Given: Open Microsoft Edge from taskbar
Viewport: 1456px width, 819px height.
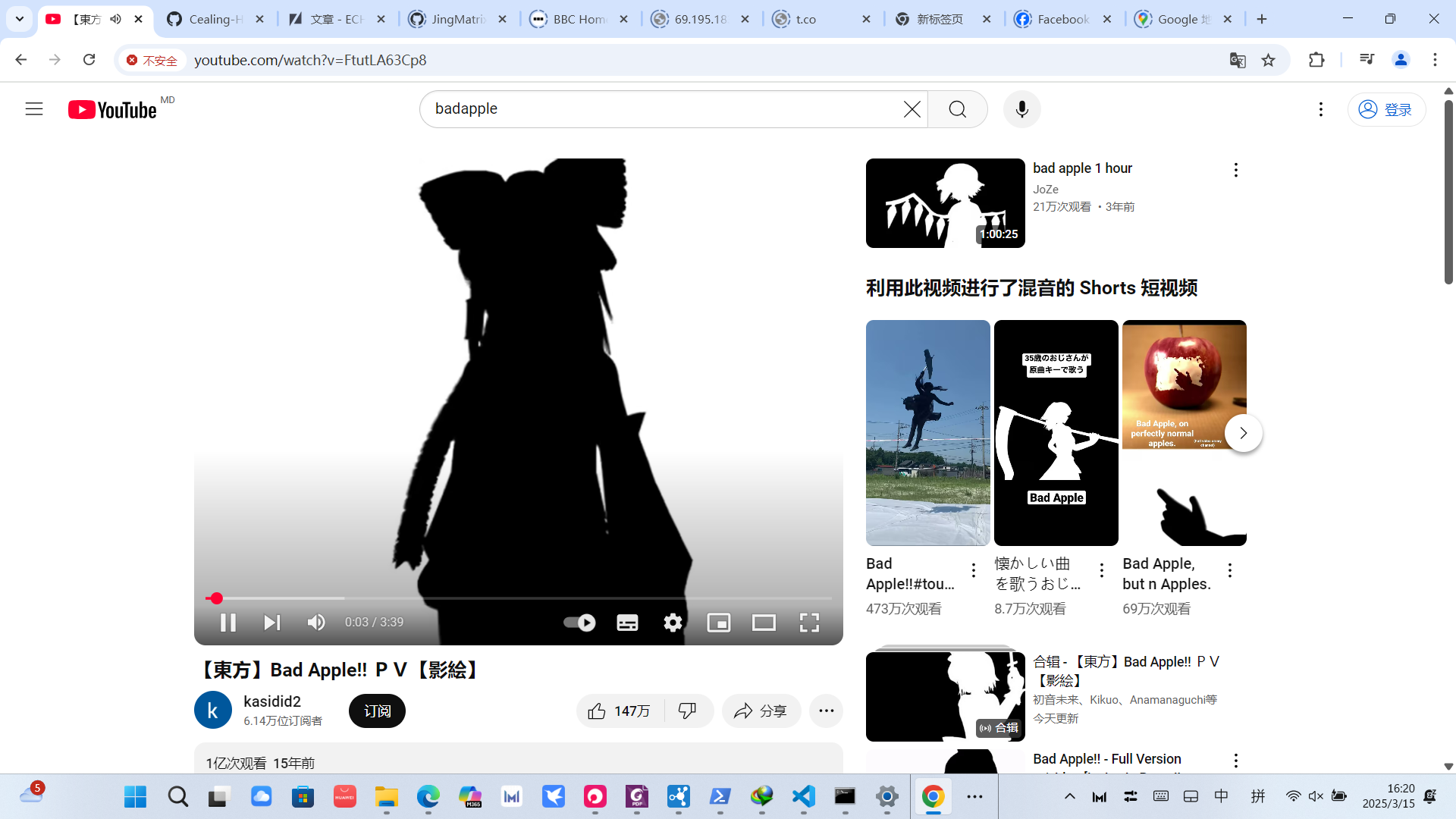Looking at the screenshot, I should pyautogui.click(x=428, y=797).
